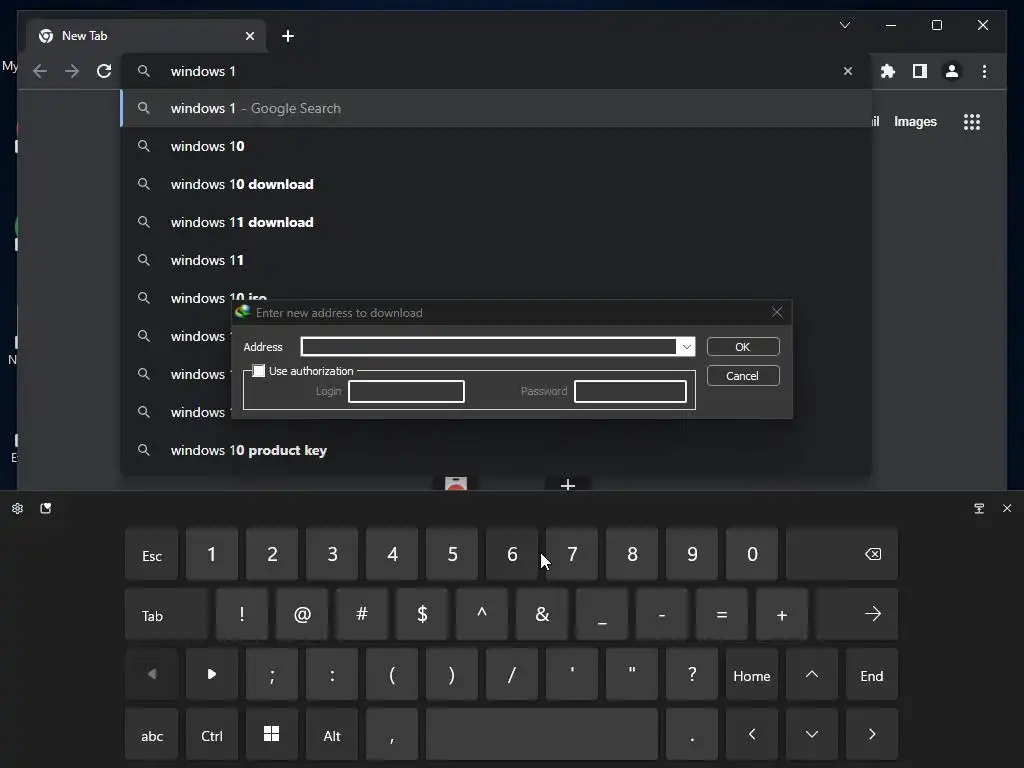Tap the down arrow key
Screen dimensions: 1024x768
click(x=812, y=735)
